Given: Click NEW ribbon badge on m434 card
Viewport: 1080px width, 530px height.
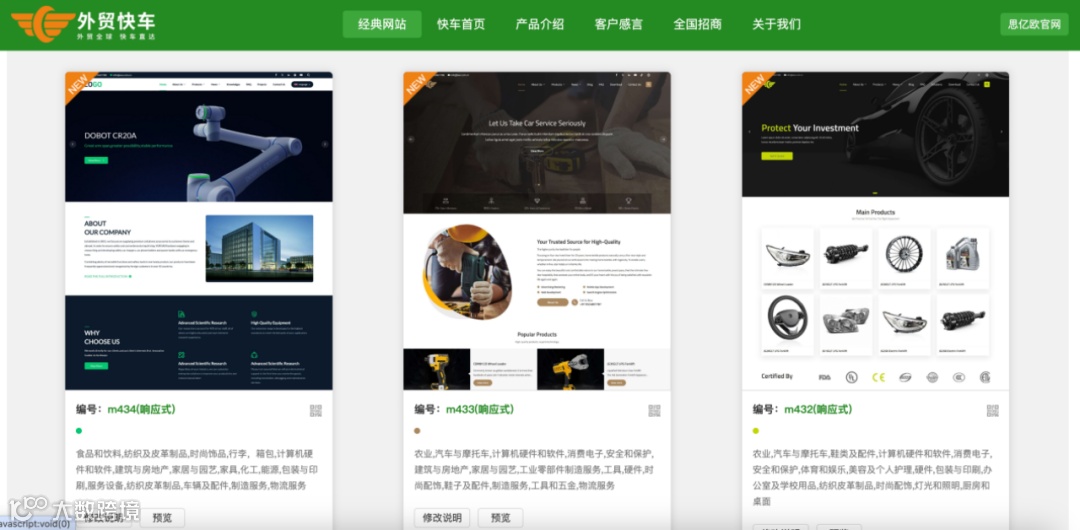Looking at the screenshot, I should 79,85.
